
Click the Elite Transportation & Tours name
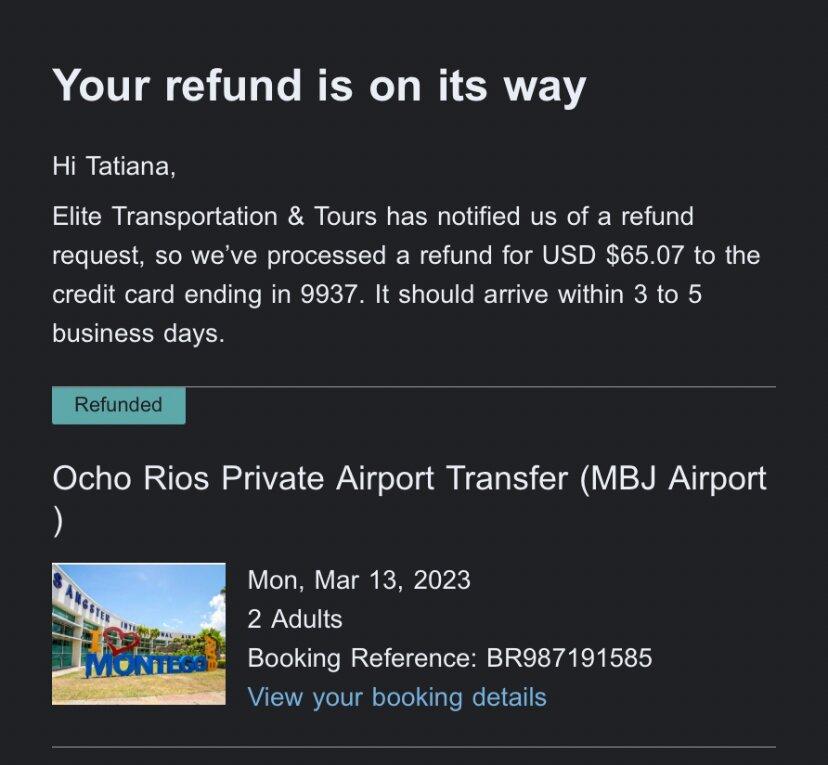[214, 216]
